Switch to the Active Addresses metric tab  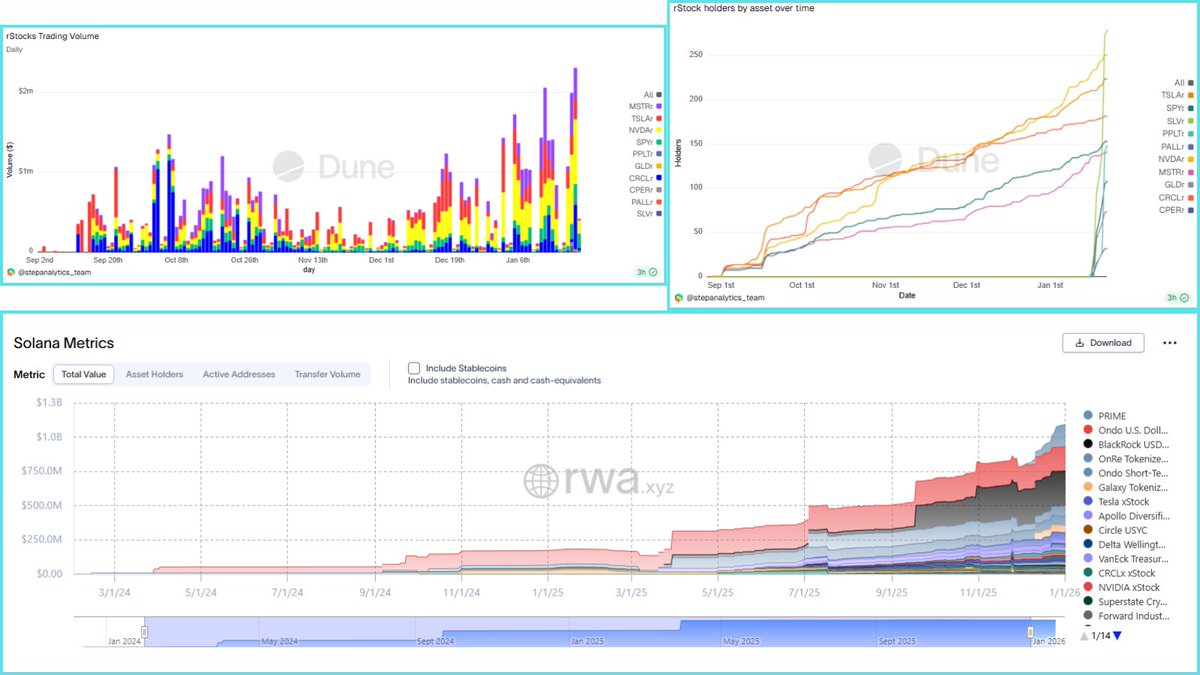239,374
